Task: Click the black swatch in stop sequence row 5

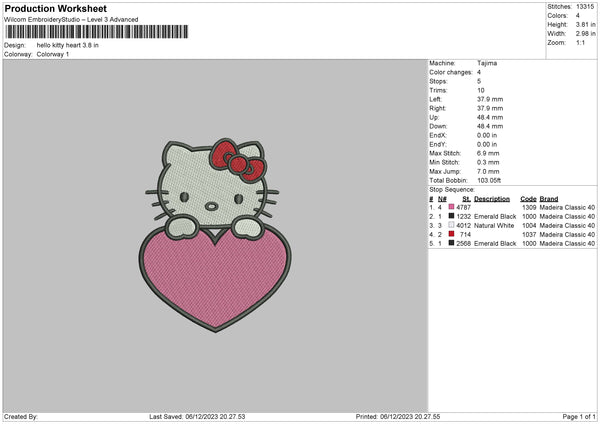Action: [451, 243]
